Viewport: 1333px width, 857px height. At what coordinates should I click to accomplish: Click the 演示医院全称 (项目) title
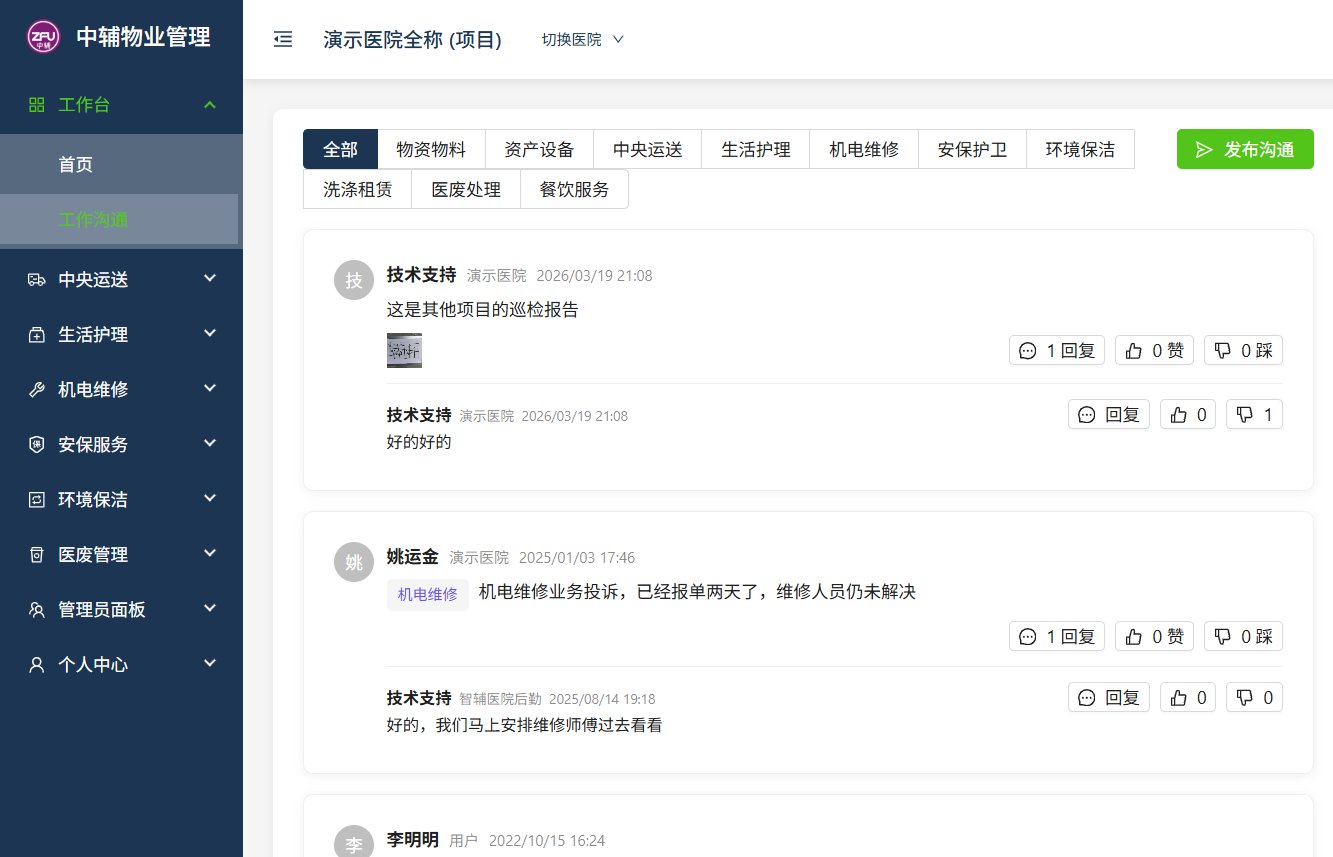[x=412, y=39]
